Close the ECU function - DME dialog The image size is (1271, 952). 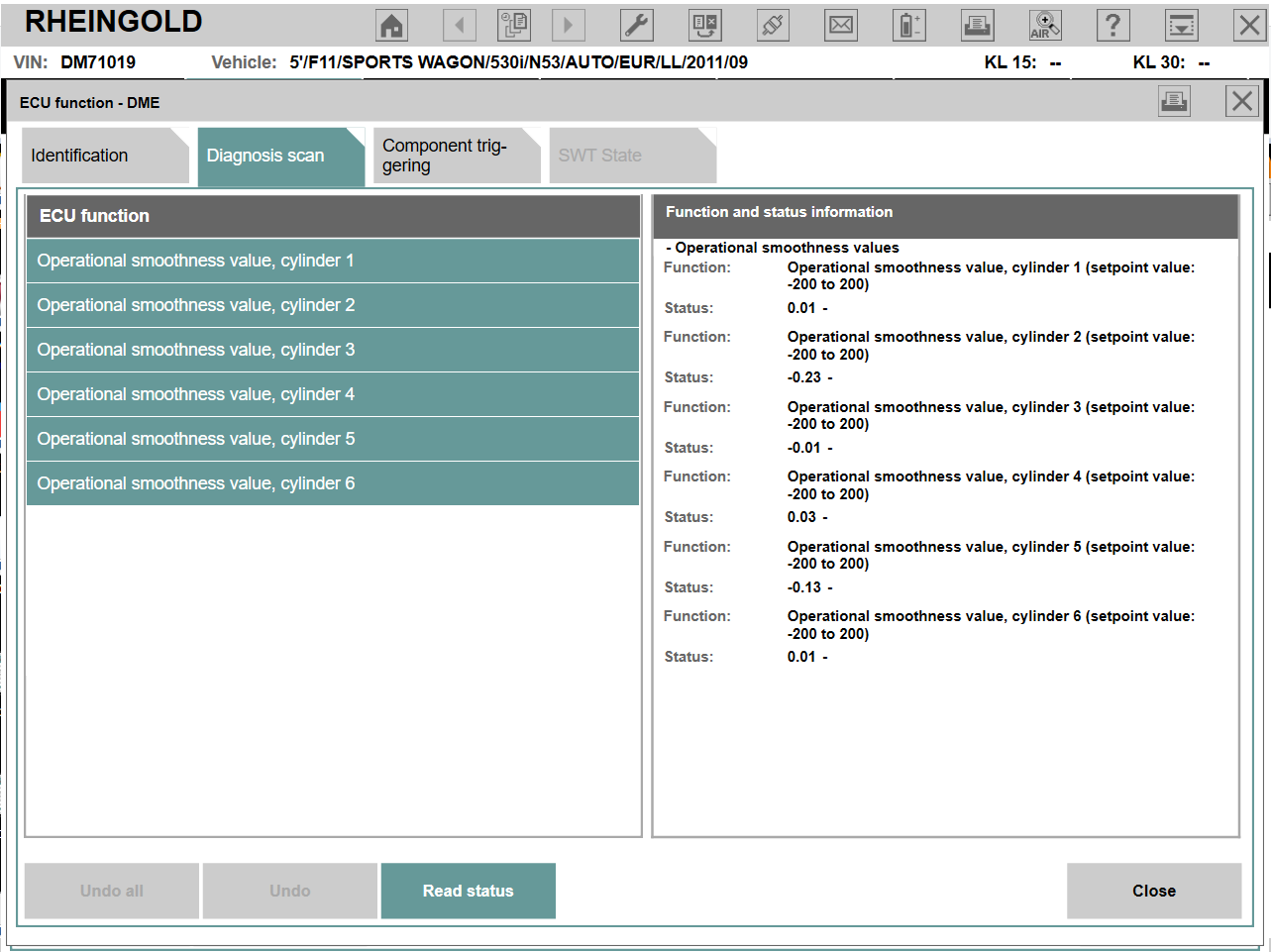[x=1242, y=101]
